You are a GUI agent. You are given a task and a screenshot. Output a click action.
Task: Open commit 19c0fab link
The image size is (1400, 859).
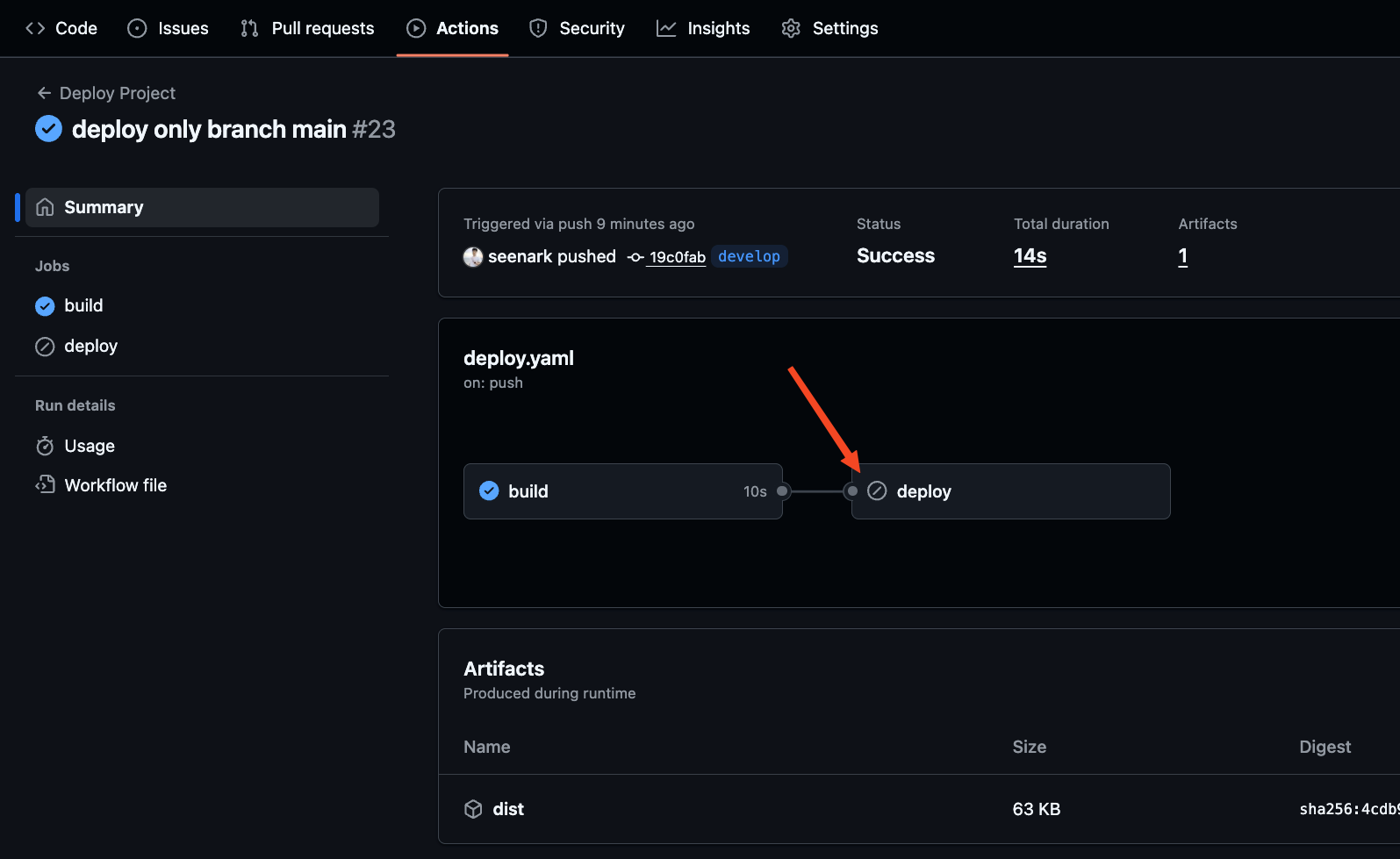pyautogui.click(x=677, y=257)
